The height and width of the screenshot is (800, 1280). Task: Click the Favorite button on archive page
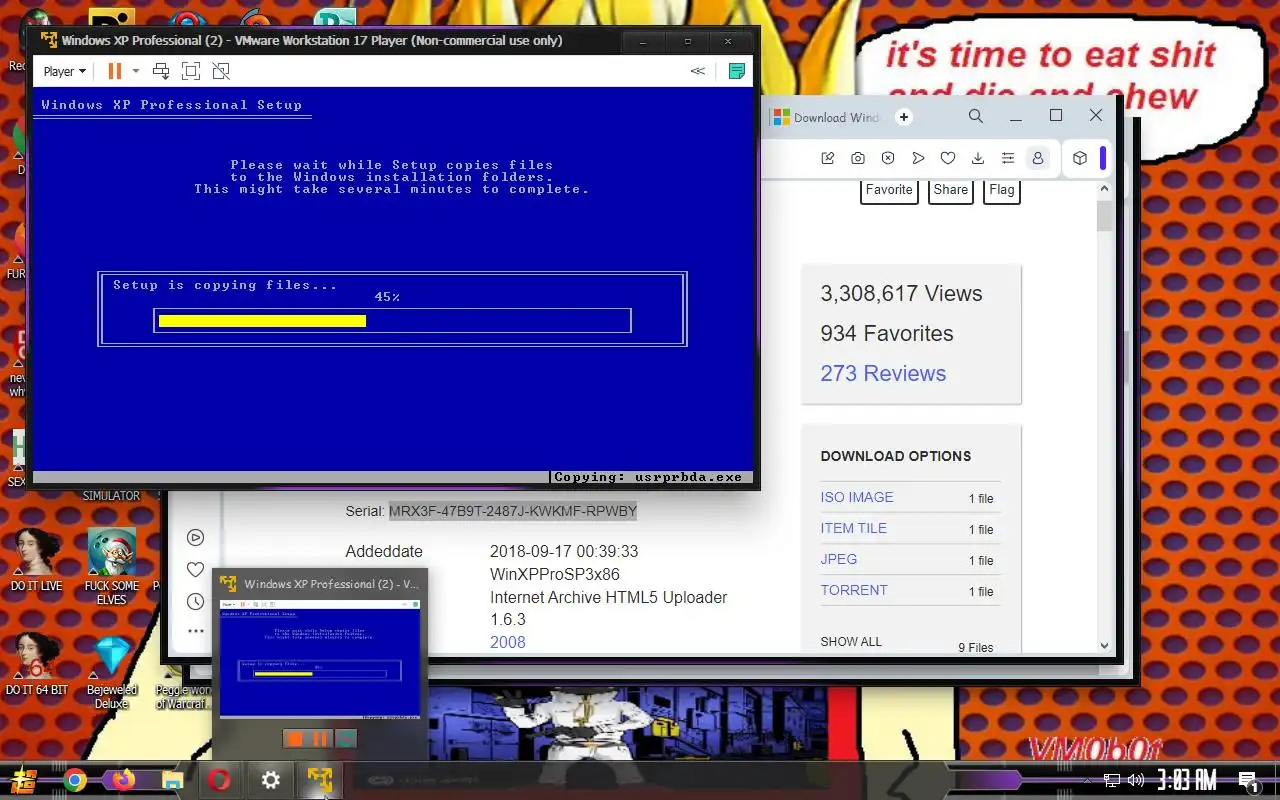point(889,190)
